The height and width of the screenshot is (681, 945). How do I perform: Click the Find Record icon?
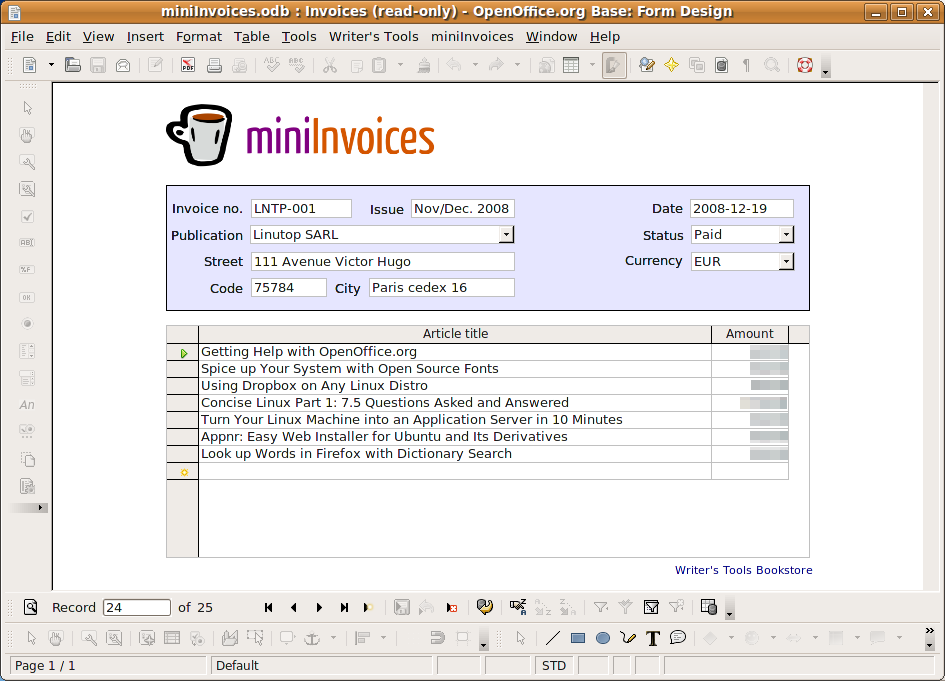pos(31,607)
